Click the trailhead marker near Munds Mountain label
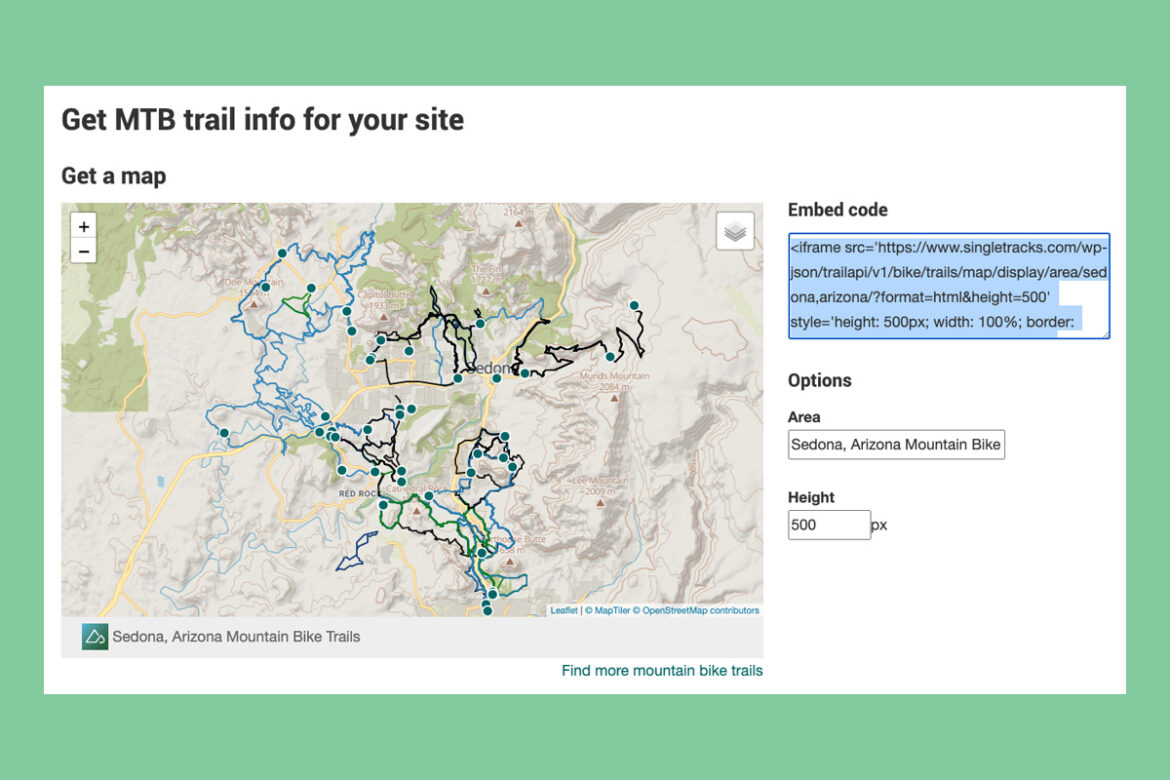The image size is (1170, 780). pos(610,357)
